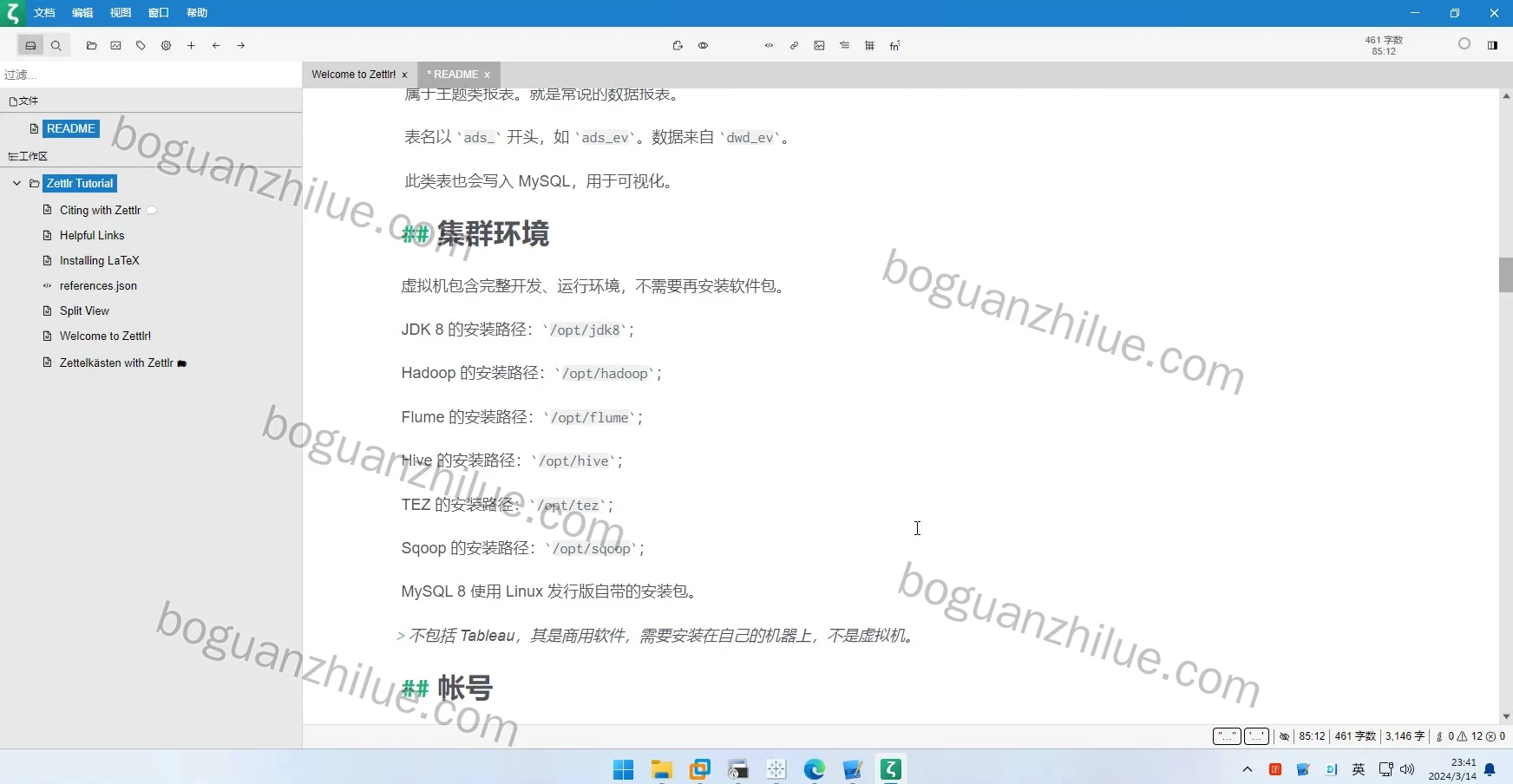Toggle readability mode eye icon
1513x784 pixels.
tap(703, 46)
